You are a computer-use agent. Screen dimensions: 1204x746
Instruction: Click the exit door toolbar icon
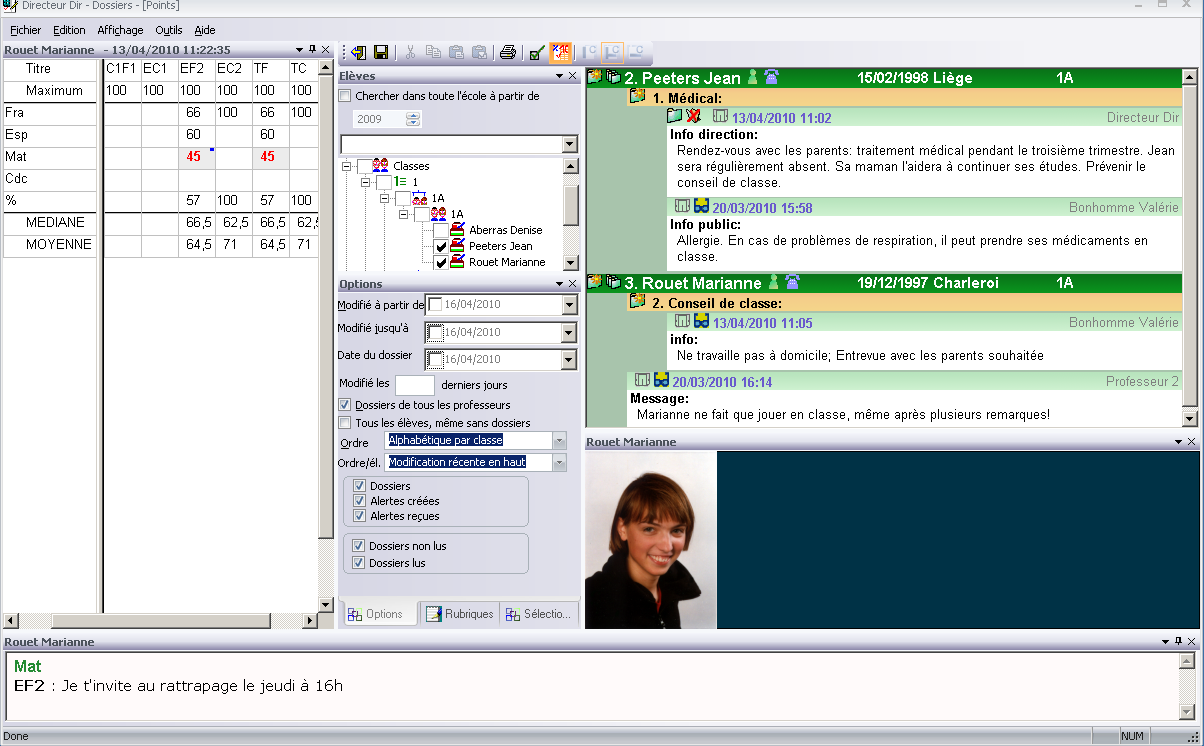point(358,52)
